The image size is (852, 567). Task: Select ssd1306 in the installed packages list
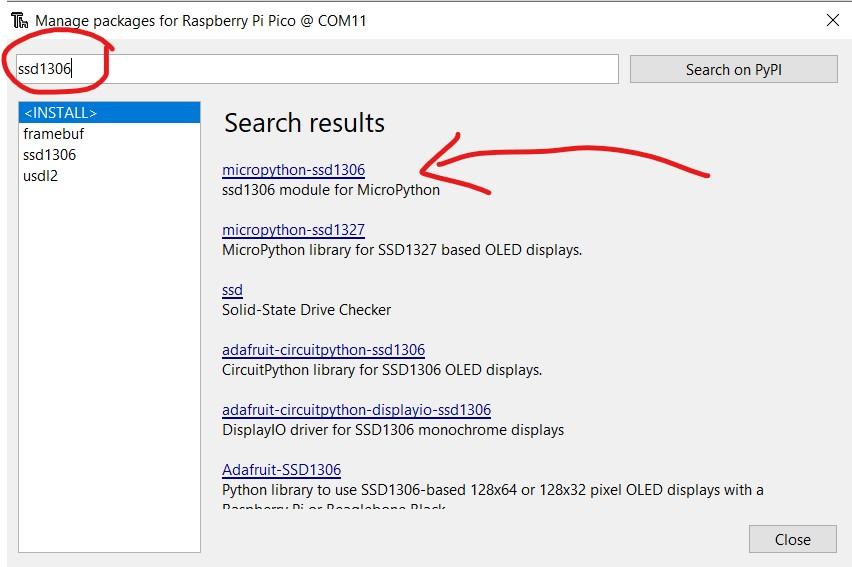[x=109, y=155]
